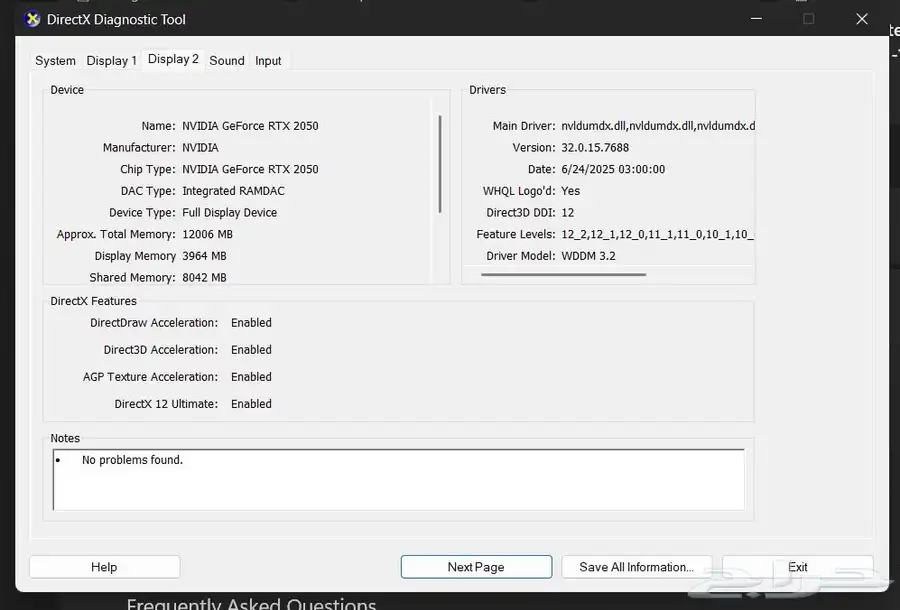This screenshot has width=900, height=610.
Task: Click the 3964 MB display memory value
Action: tap(204, 256)
